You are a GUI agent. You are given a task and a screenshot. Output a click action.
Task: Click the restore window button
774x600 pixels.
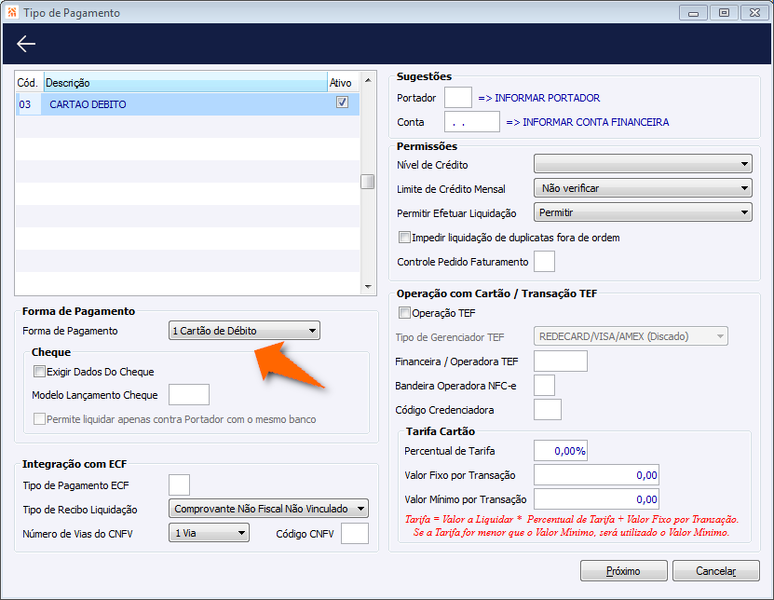[724, 13]
